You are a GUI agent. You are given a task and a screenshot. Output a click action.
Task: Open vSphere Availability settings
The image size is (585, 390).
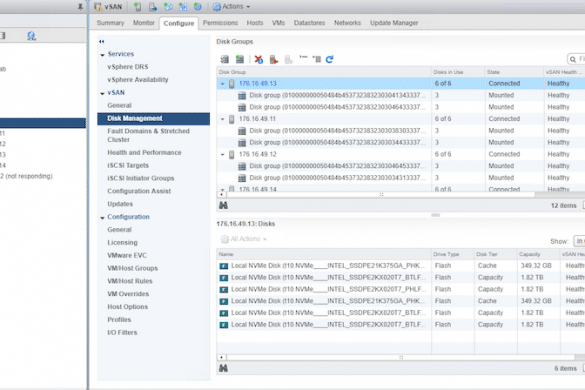coord(138,79)
